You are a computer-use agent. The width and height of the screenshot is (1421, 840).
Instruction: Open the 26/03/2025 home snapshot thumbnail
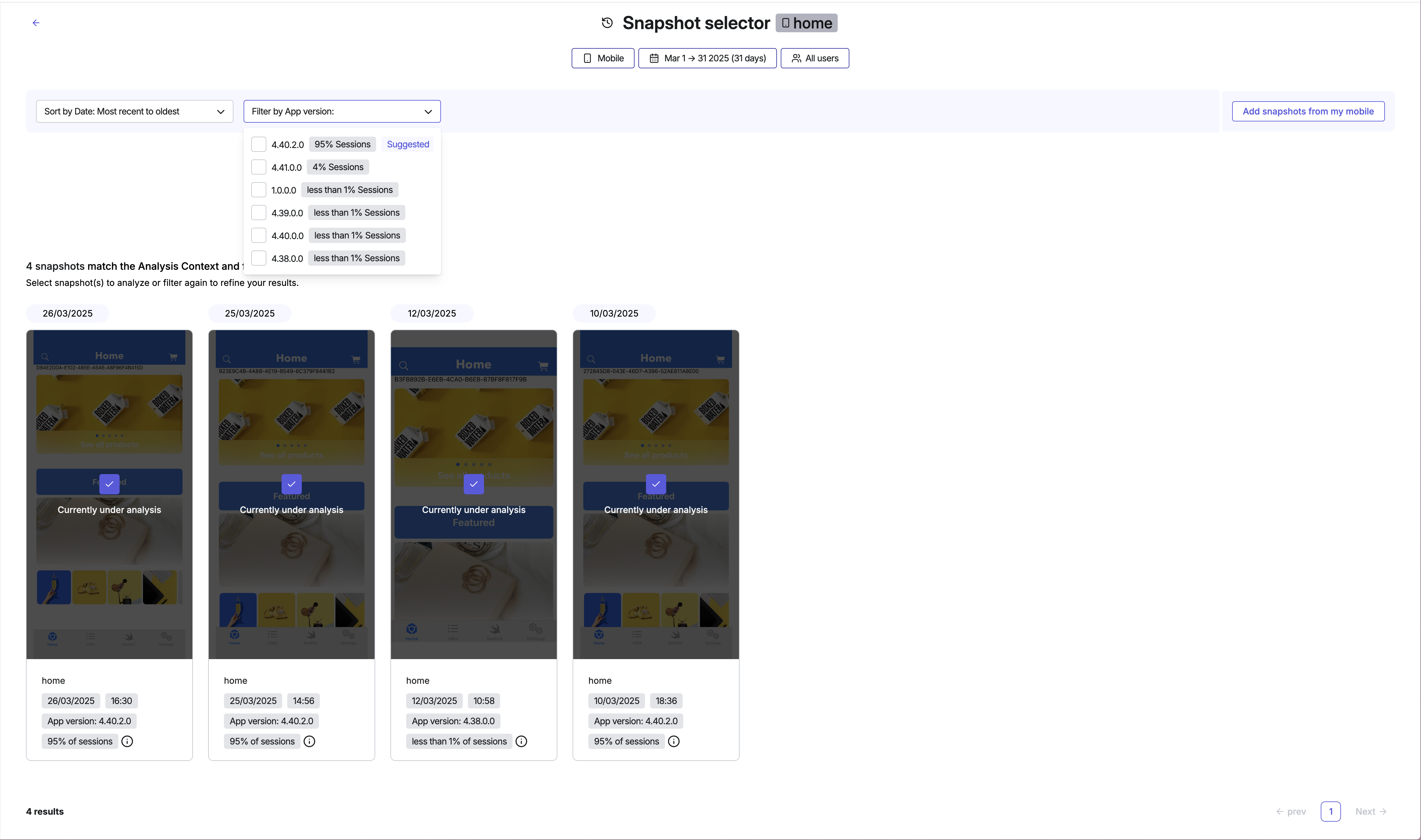click(109, 495)
